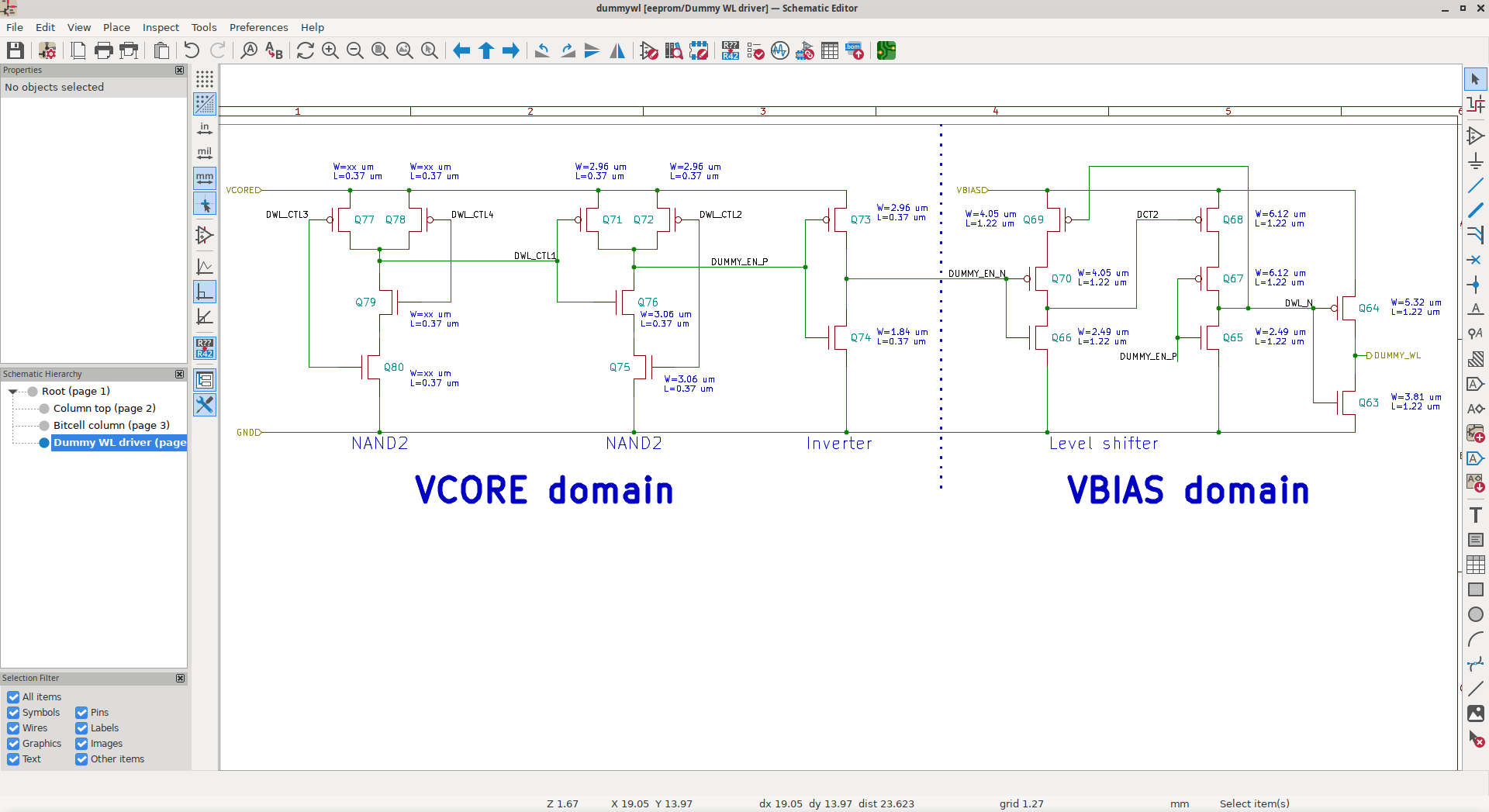Click the Save icon in toolbar
Image resolution: width=1489 pixels, height=812 pixels.
pos(16,51)
